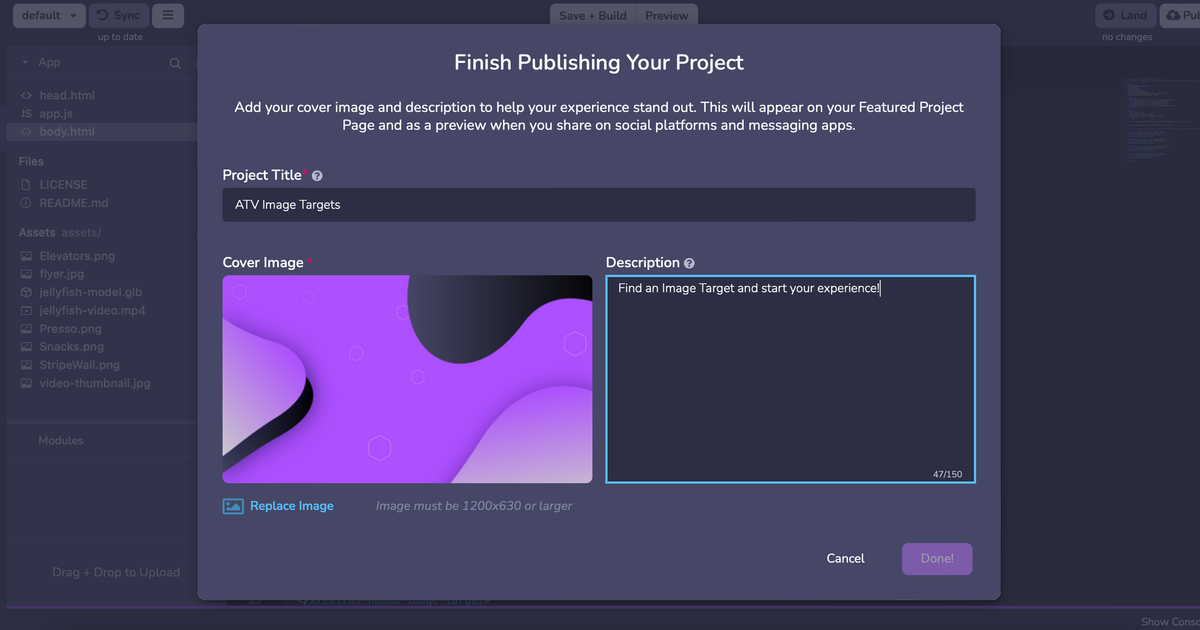Click the Description help icon

coord(689,263)
